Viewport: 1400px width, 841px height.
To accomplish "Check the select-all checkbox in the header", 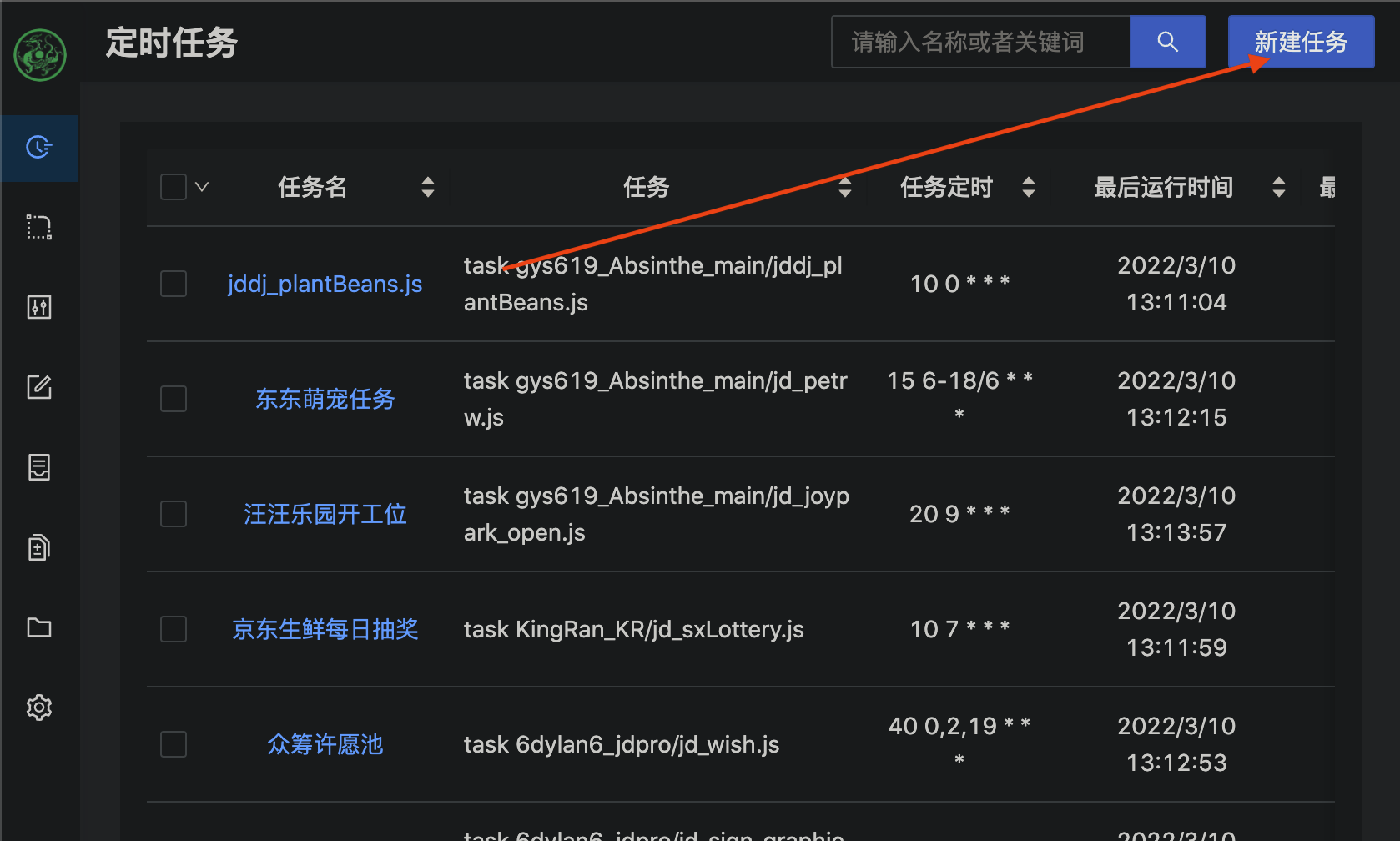I will point(173,186).
